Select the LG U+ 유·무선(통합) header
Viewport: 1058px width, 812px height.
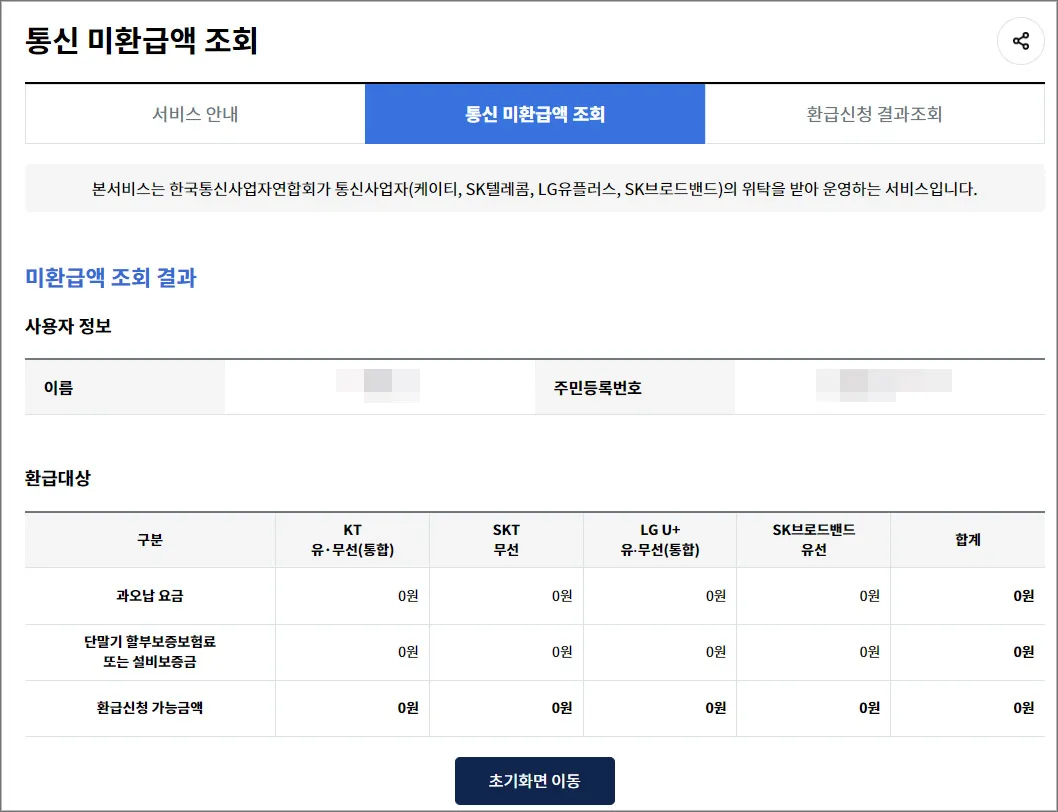click(661, 539)
